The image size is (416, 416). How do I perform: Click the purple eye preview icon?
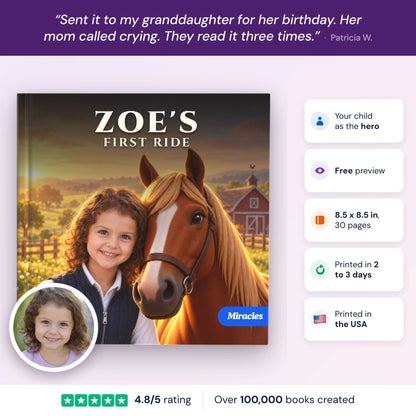[320, 171]
